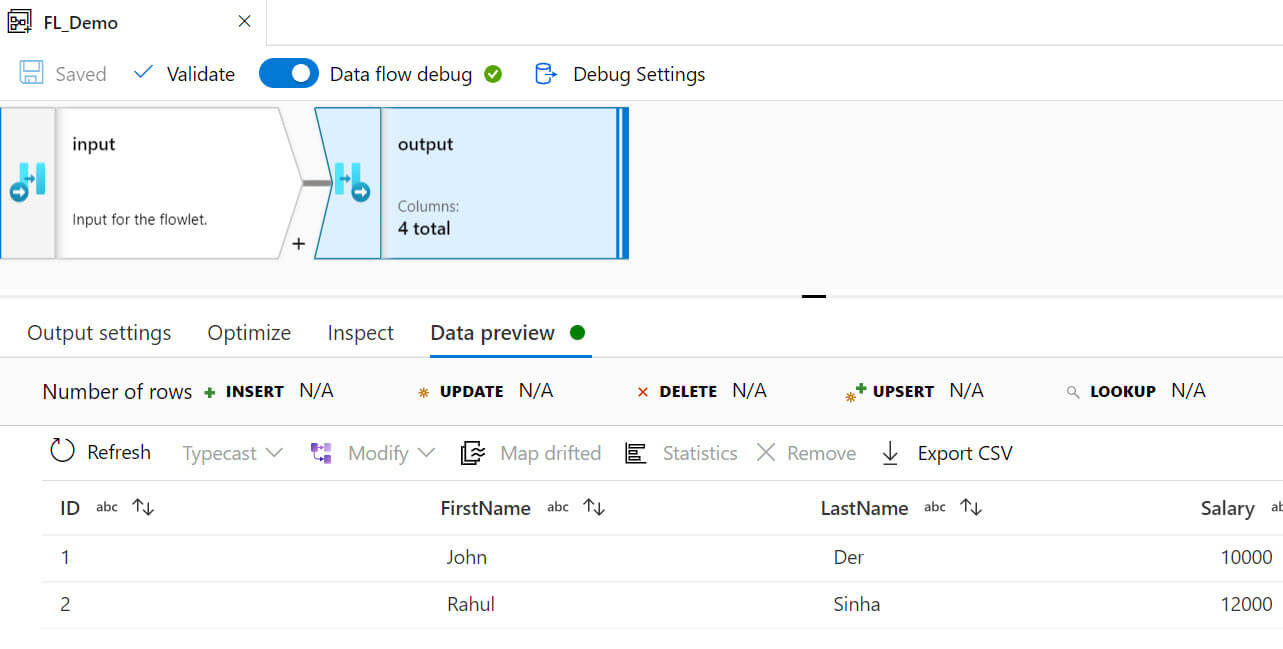
Task: Sort LastName column using arrows
Action: [x=971, y=508]
